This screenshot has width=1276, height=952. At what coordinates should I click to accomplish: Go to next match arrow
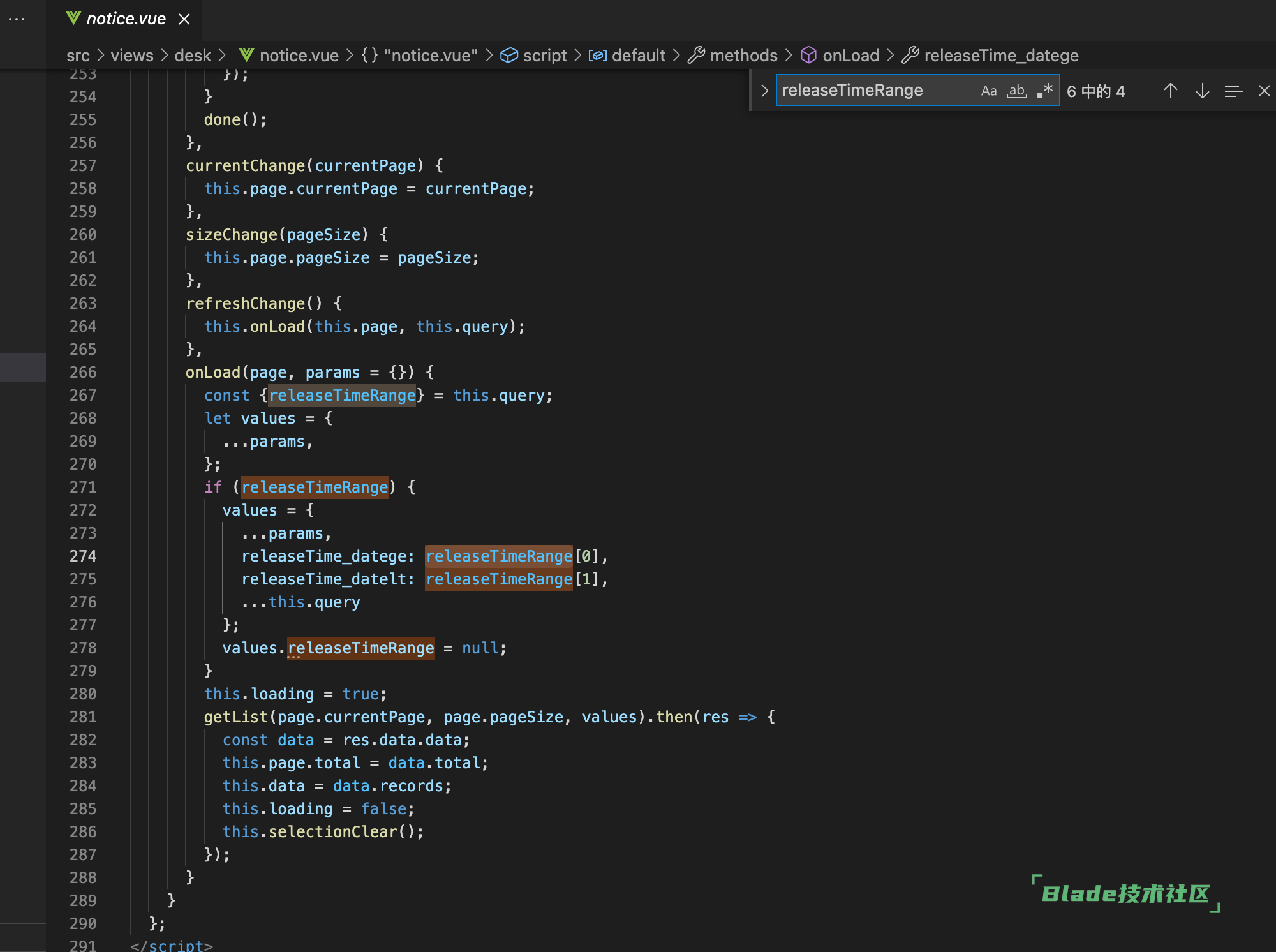1202,91
